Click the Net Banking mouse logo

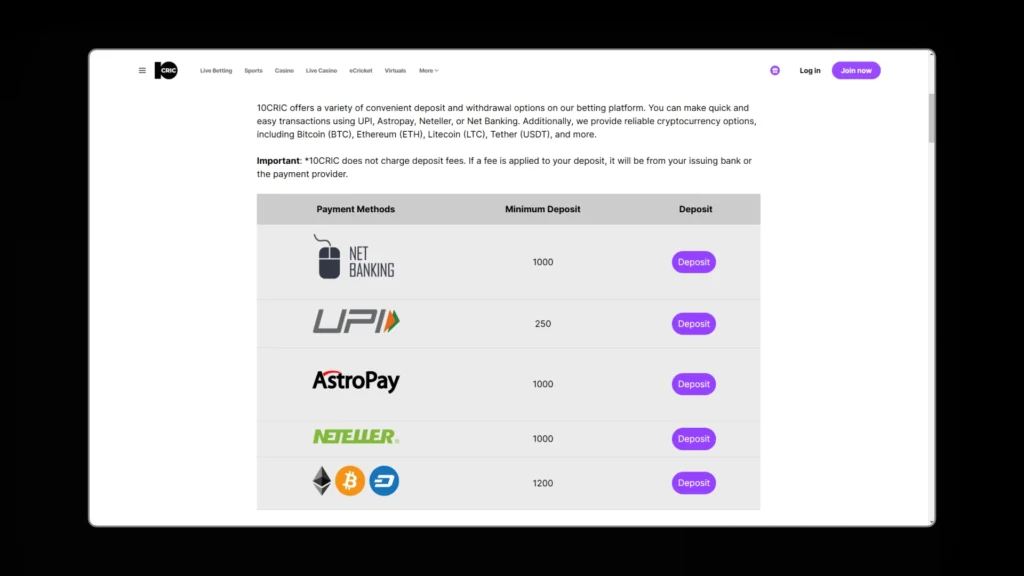[354, 258]
